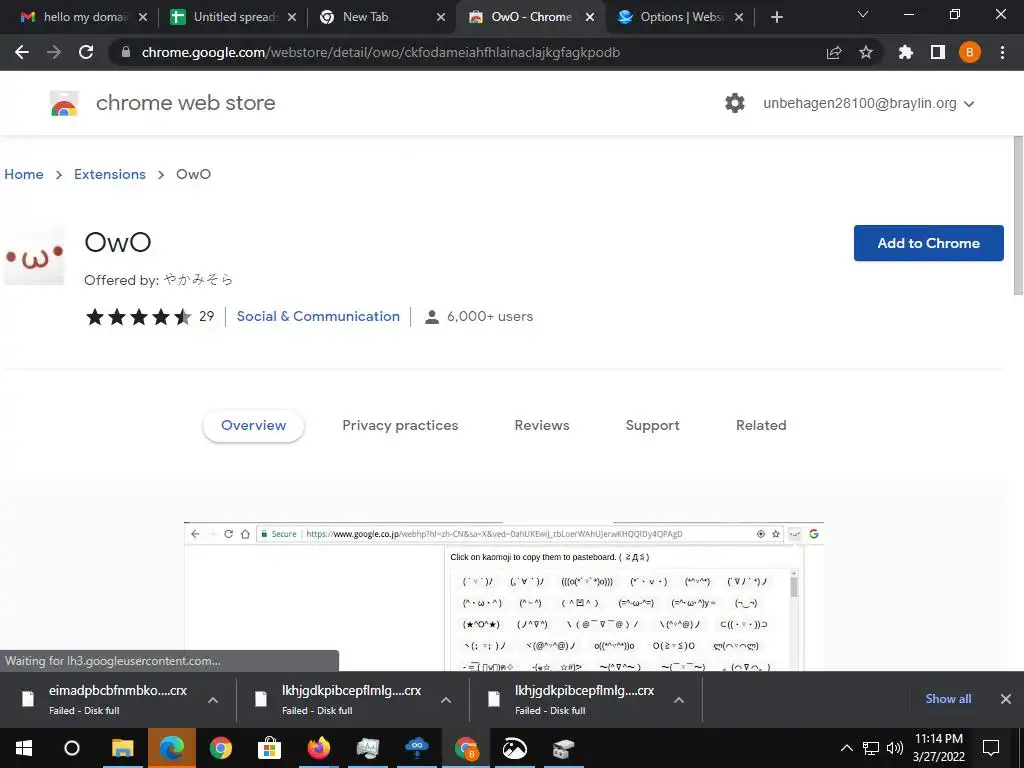The height and width of the screenshot is (768, 1024).
Task: Open Chrome's three-dot menu
Action: 1002,52
